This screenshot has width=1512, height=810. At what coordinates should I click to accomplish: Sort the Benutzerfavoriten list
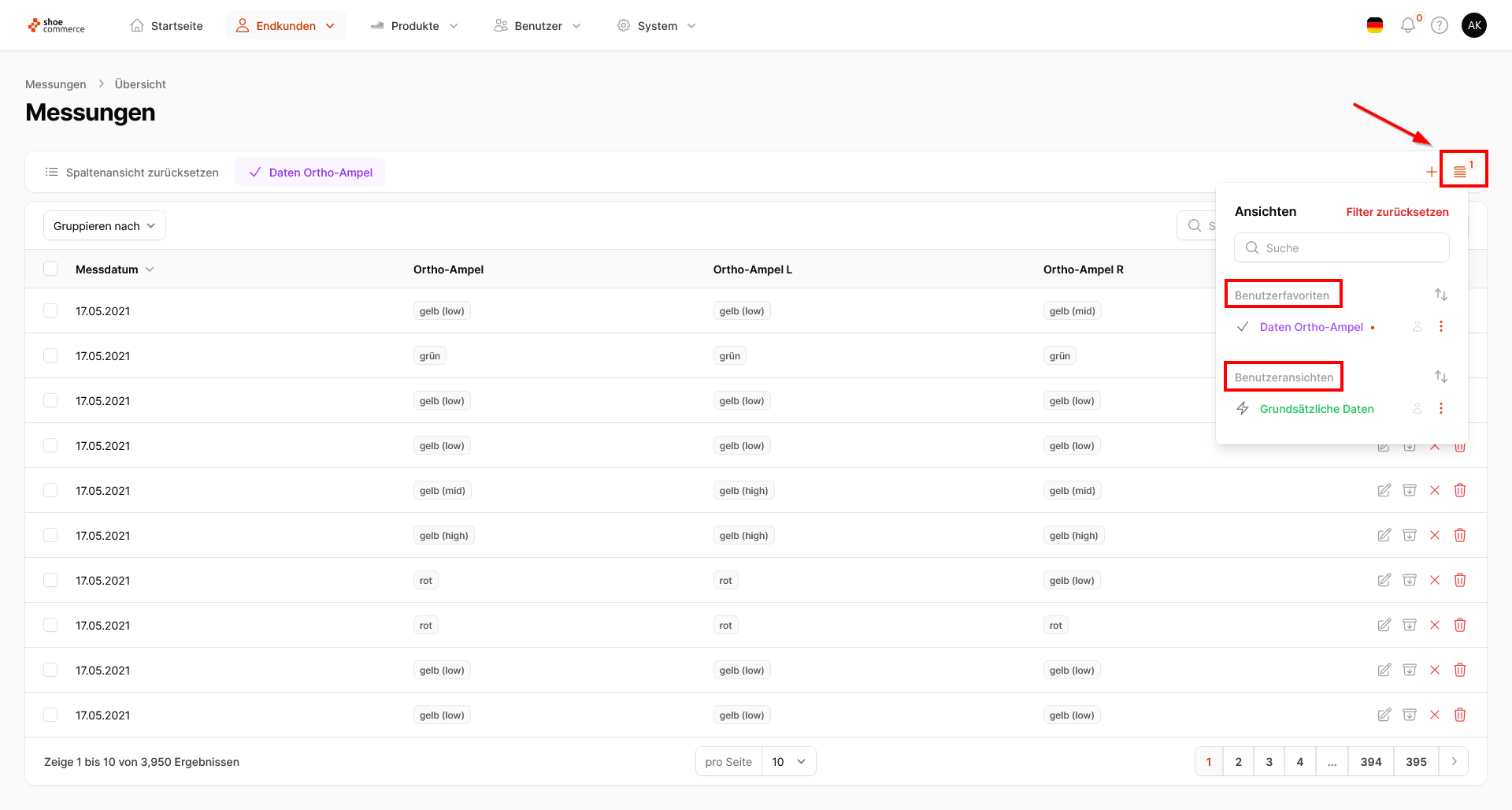(1441, 295)
